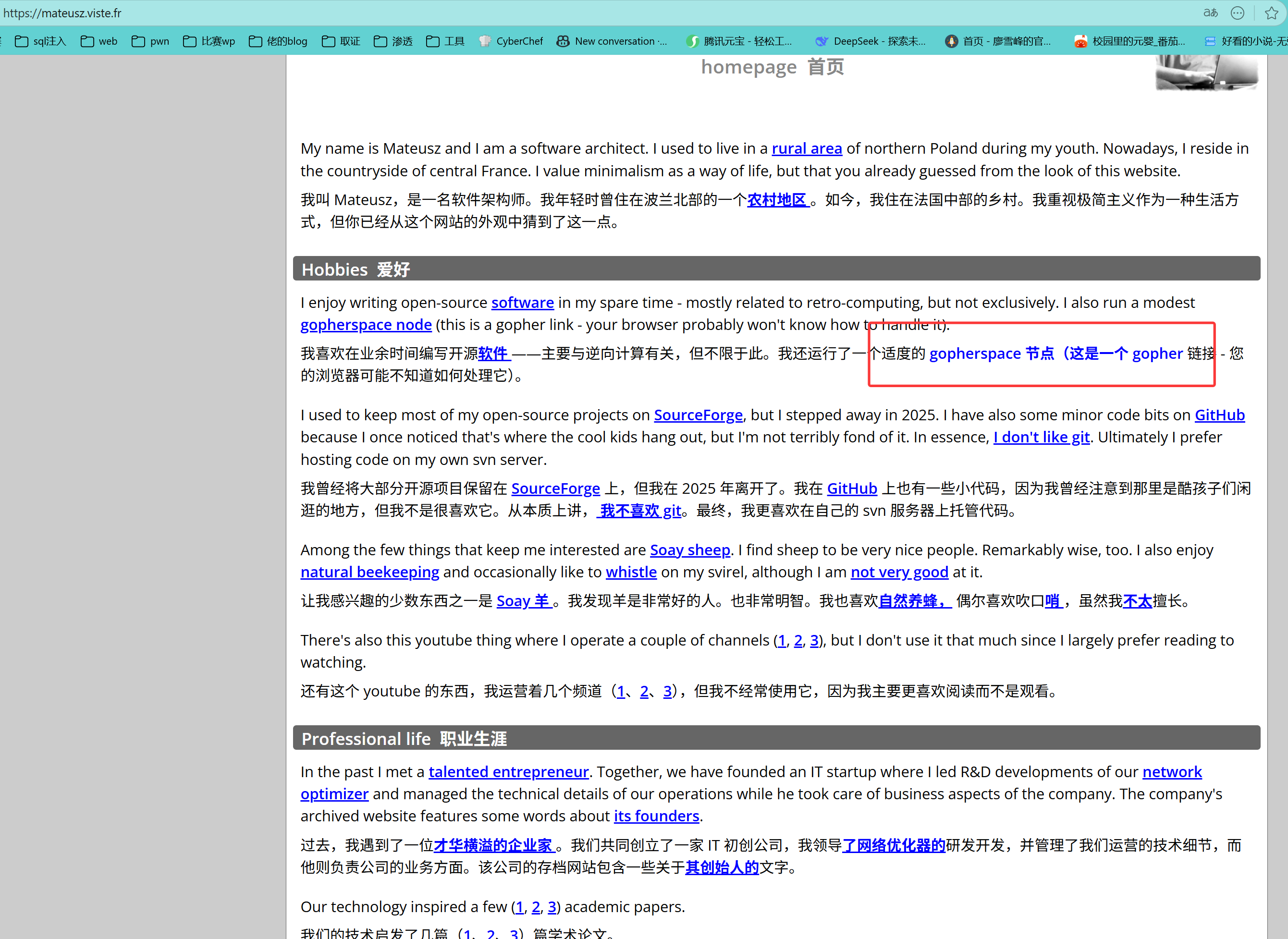Click the 'I don't like git' link
The width and height of the screenshot is (1288, 939).
pos(1042,437)
